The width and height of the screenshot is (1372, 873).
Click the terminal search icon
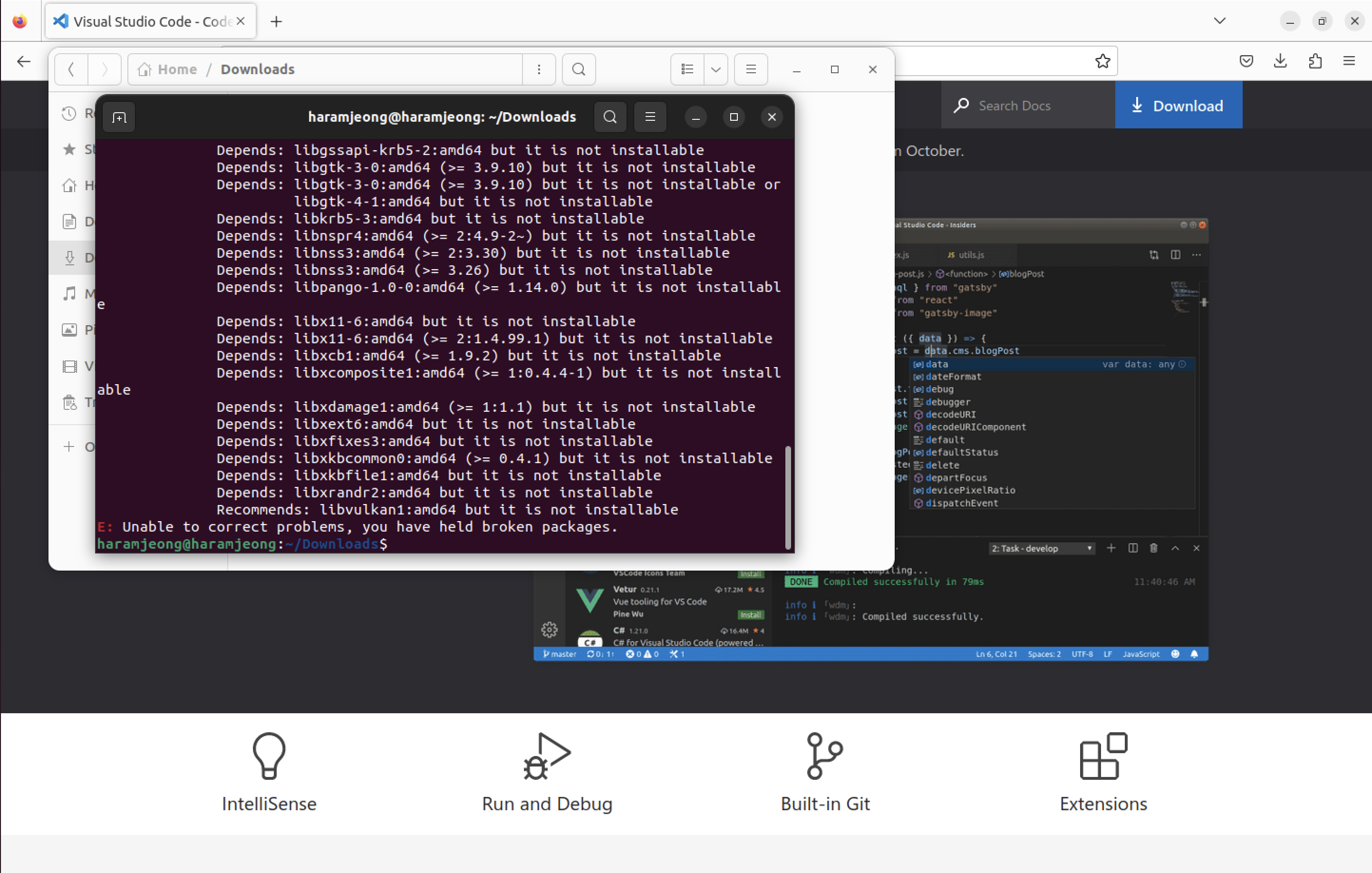(609, 117)
